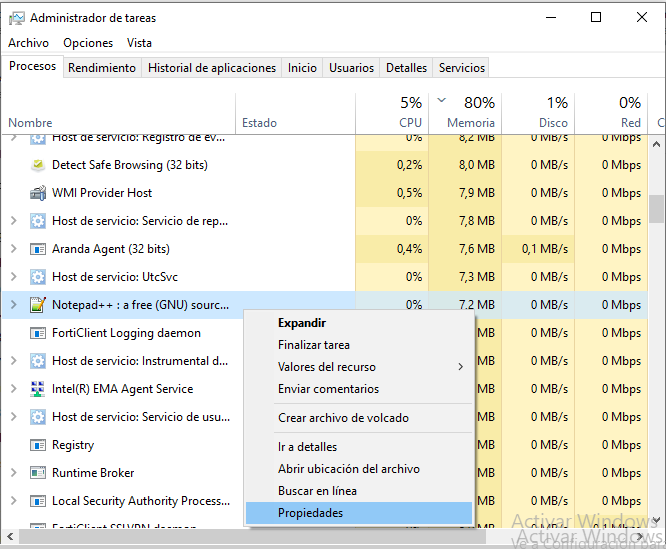Sort by the Red column header

(611, 113)
